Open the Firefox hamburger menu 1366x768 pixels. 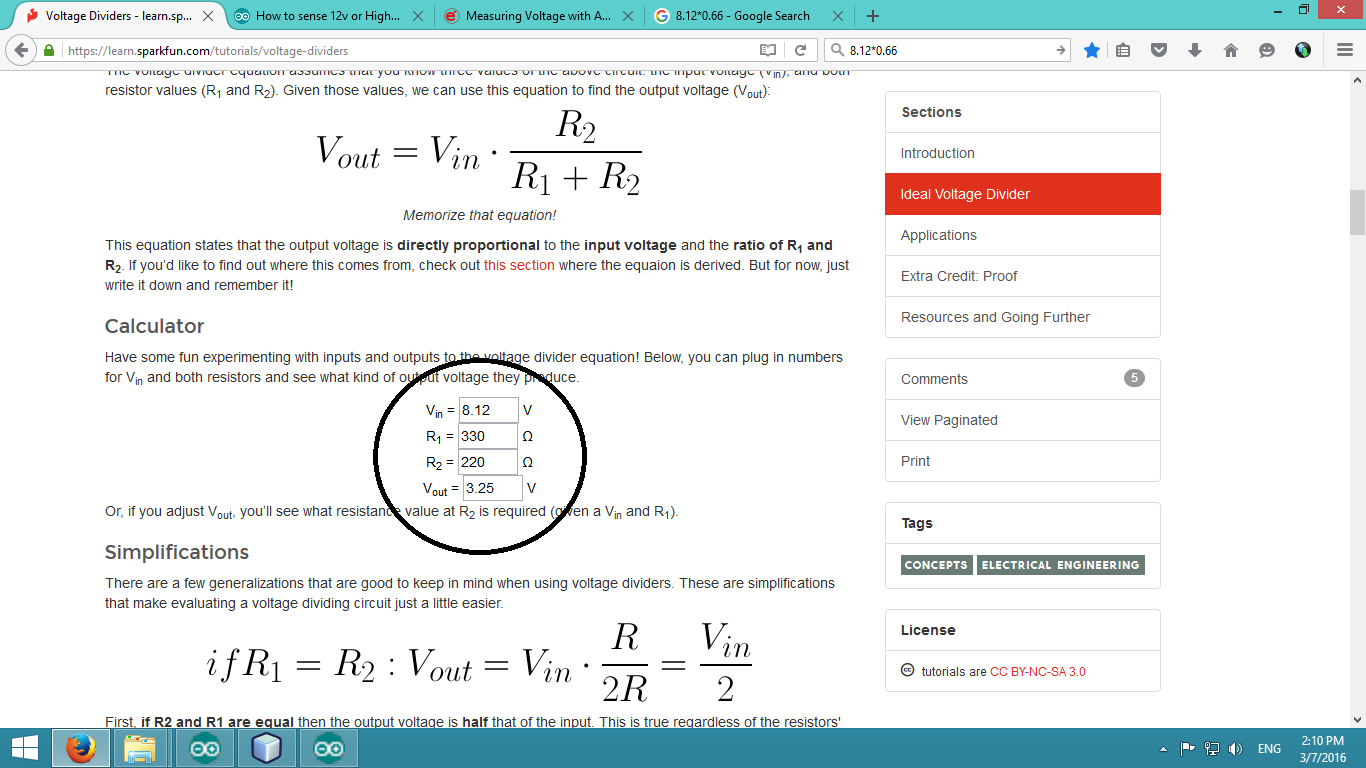(x=1344, y=50)
